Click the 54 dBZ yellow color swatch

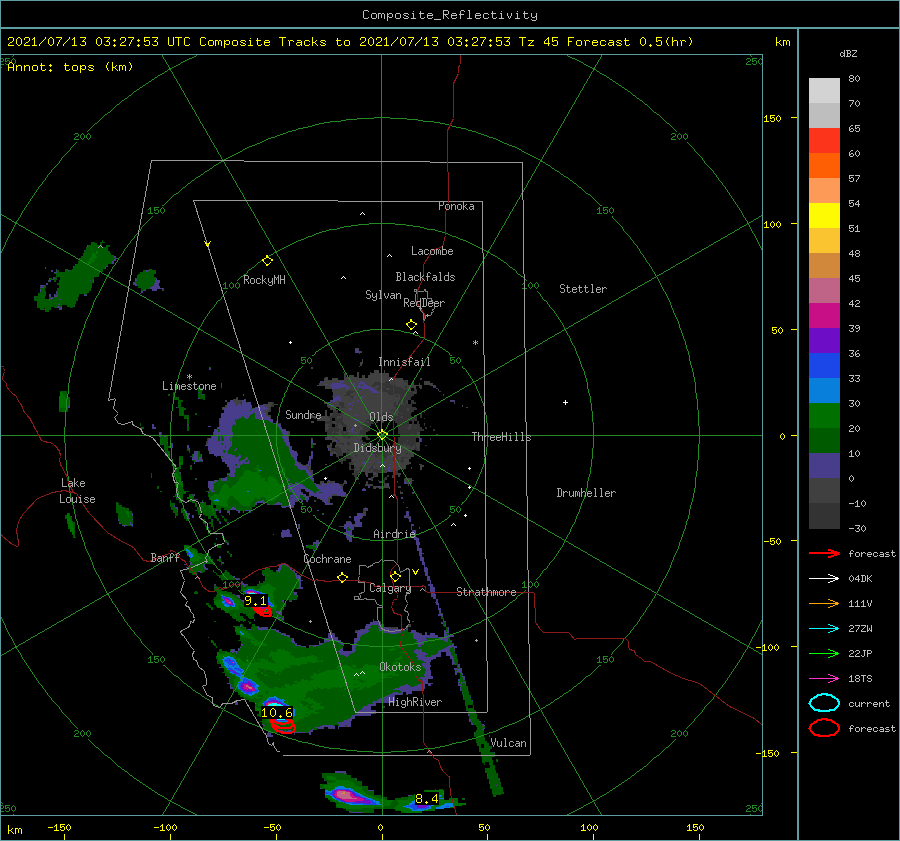tap(824, 215)
